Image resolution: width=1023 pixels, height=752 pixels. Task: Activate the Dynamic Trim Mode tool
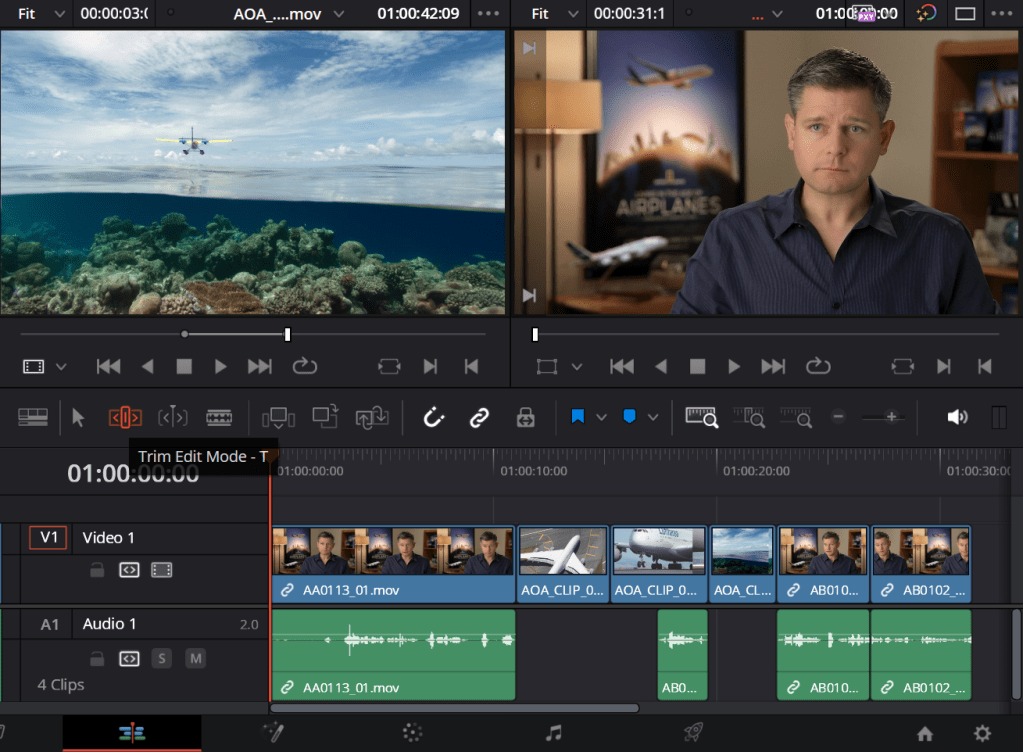pyautogui.click(x=173, y=418)
